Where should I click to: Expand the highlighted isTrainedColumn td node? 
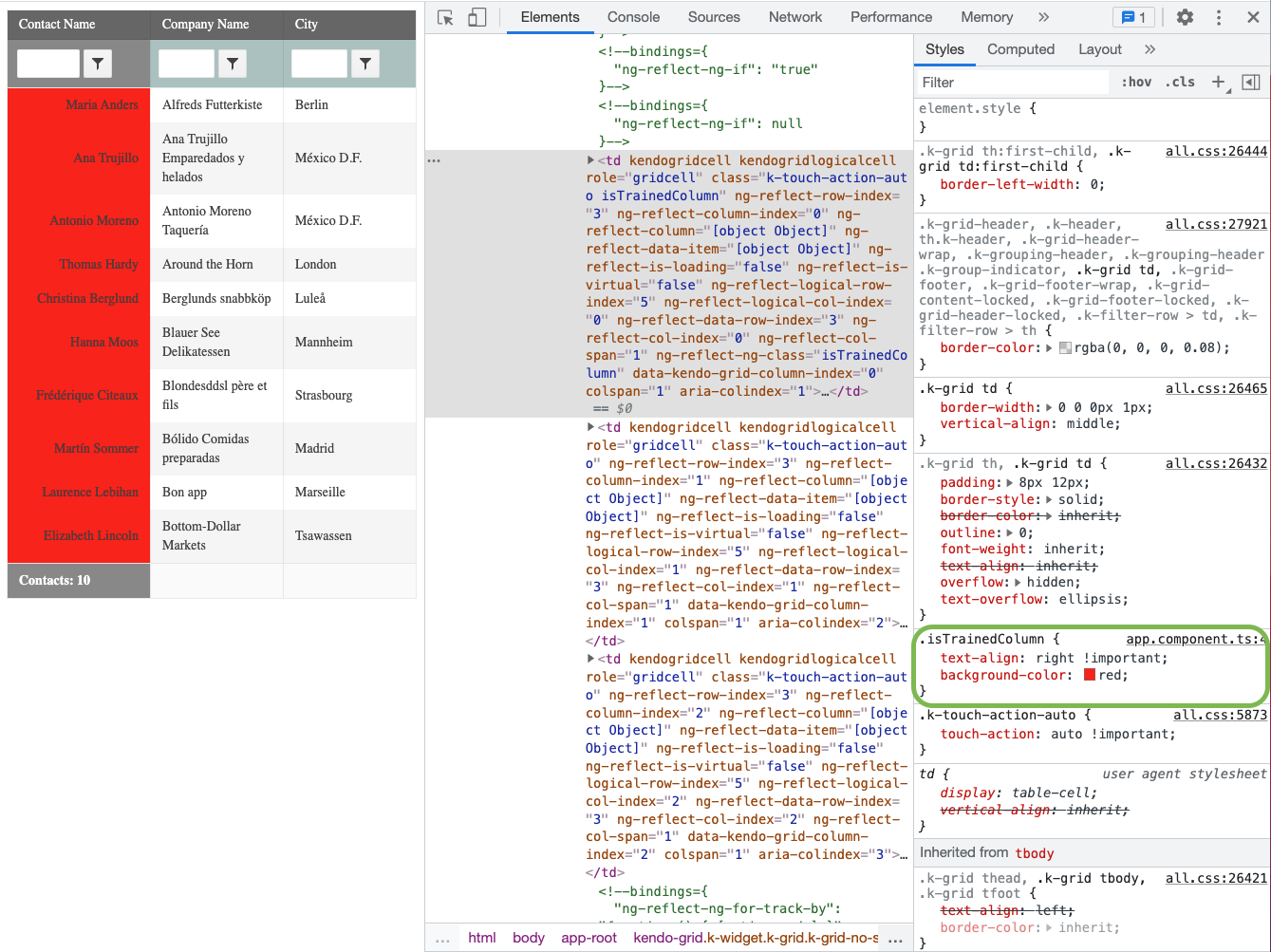point(591,161)
